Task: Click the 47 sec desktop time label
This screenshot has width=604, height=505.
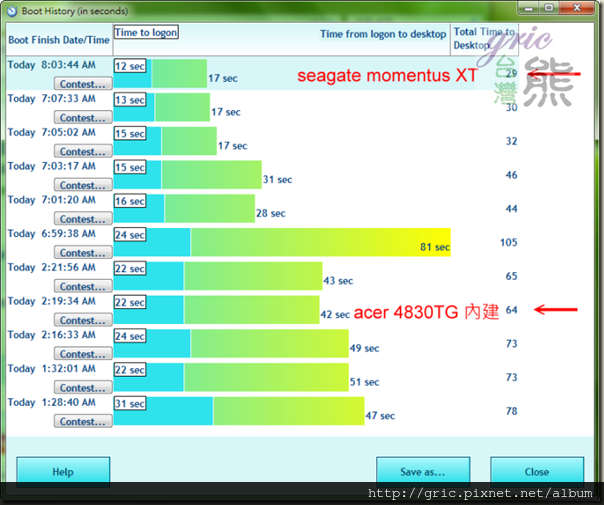Action: 380,416
